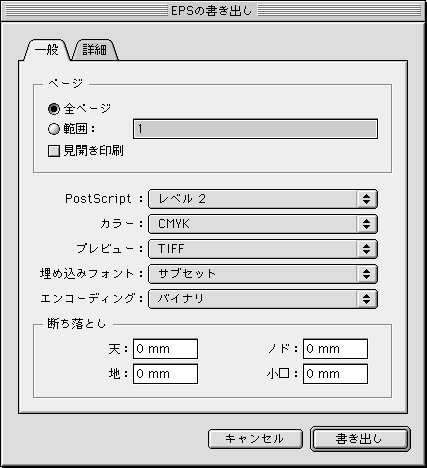The image size is (427, 468).
Task: Open the PostScript level dropdown
Action: pyautogui.click(x=263, y=199)
